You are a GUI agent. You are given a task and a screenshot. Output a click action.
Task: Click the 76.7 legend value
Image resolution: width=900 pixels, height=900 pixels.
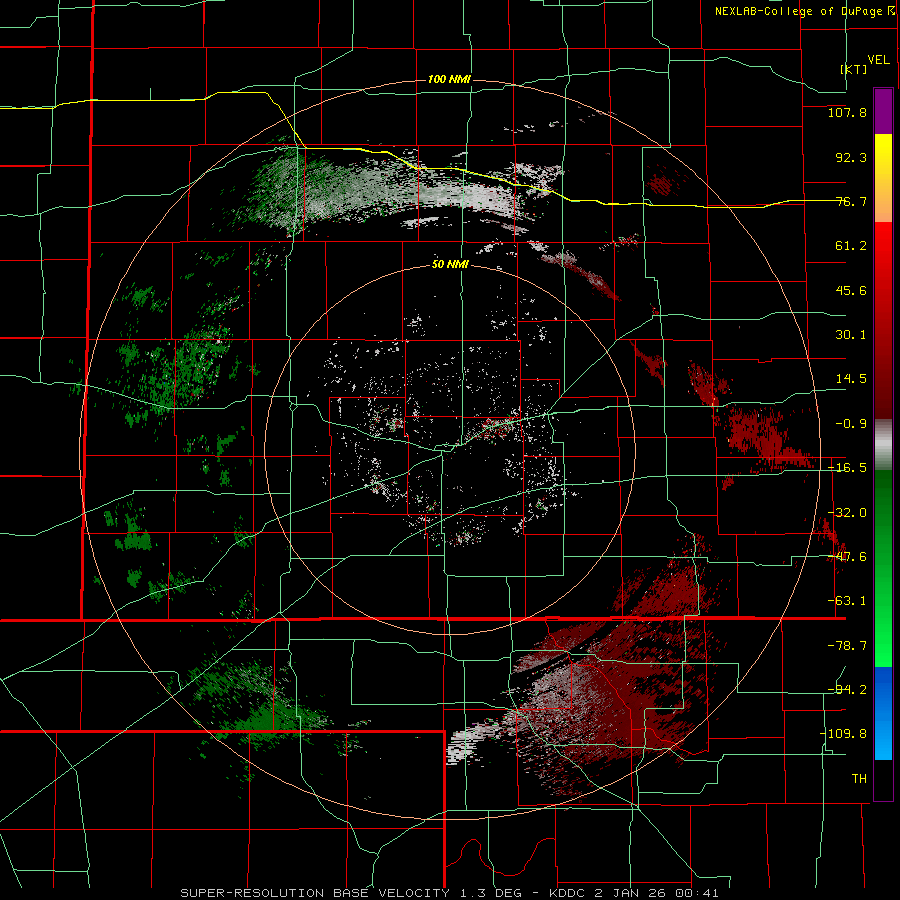click(x=851, y=201)
